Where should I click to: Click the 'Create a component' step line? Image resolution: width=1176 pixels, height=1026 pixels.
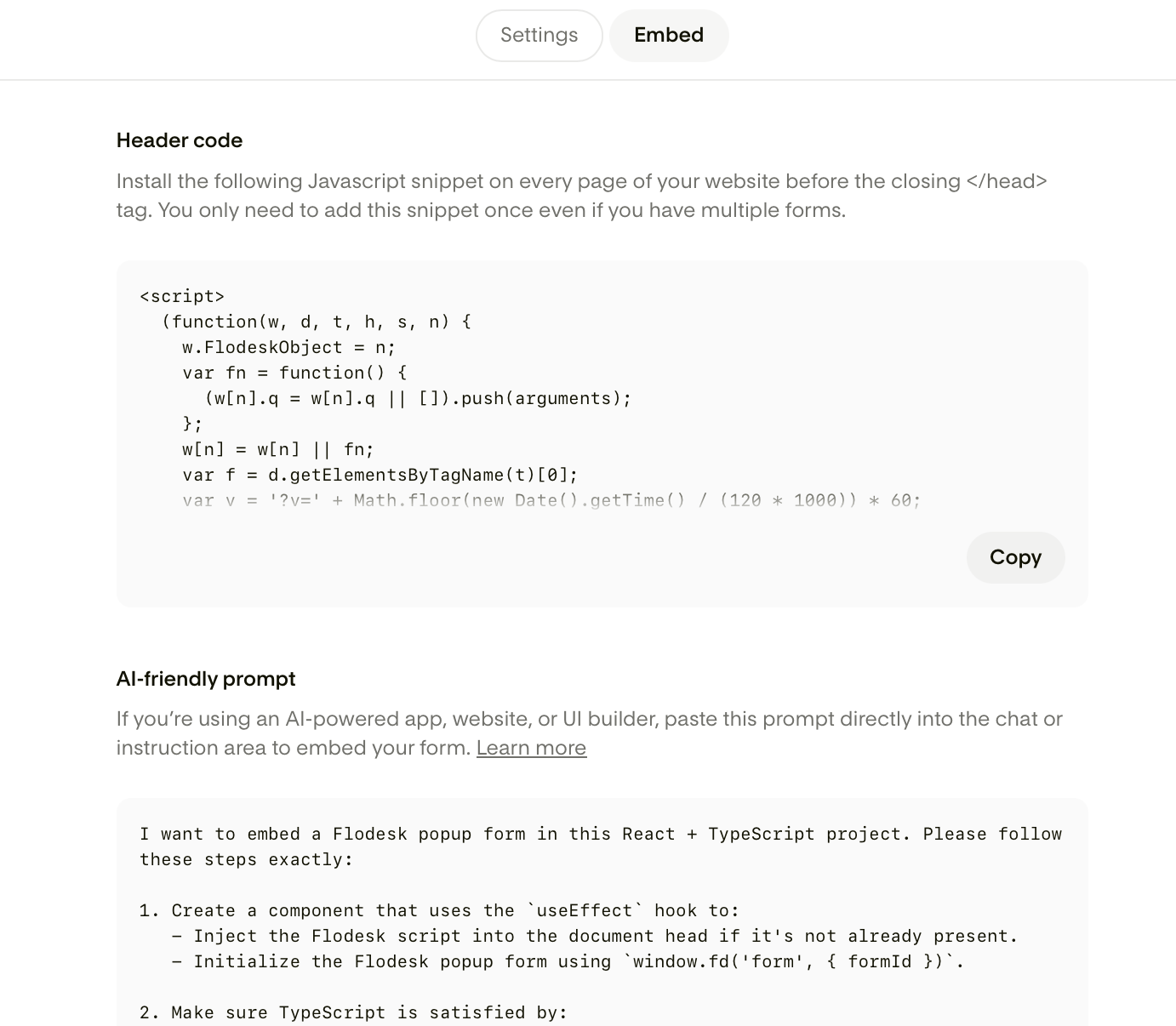[439, 910]
